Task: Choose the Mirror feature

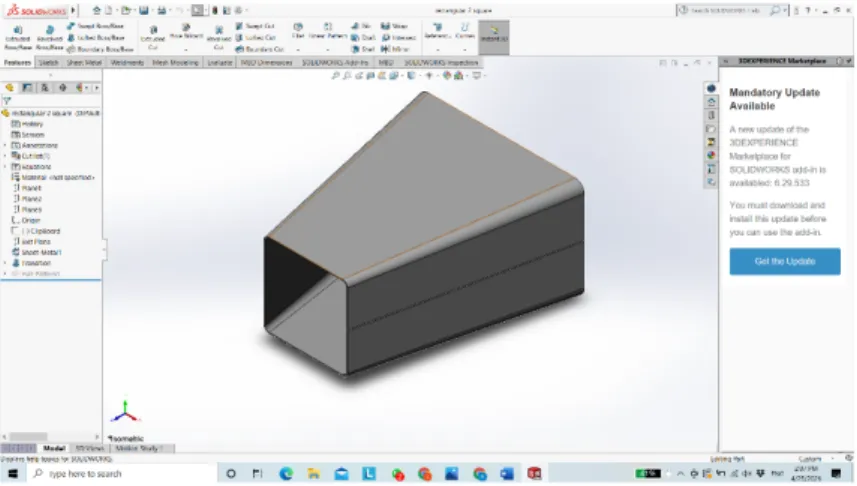Action: [395, 49]
